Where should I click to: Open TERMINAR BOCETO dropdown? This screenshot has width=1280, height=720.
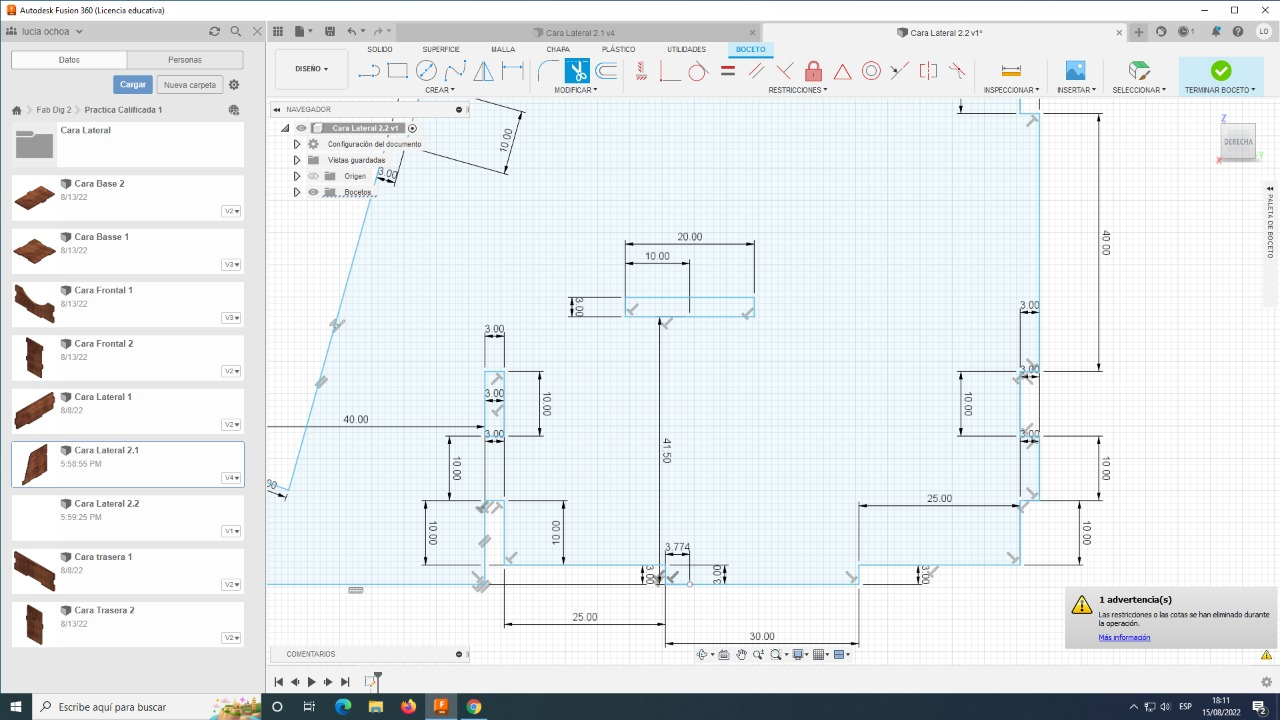click(x=1220, y=90)
